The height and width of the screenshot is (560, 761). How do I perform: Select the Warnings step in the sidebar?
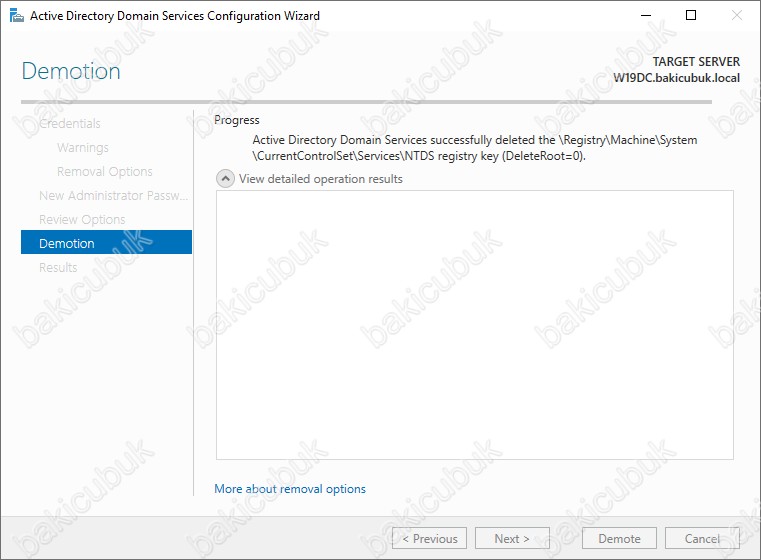click(83, 148)
